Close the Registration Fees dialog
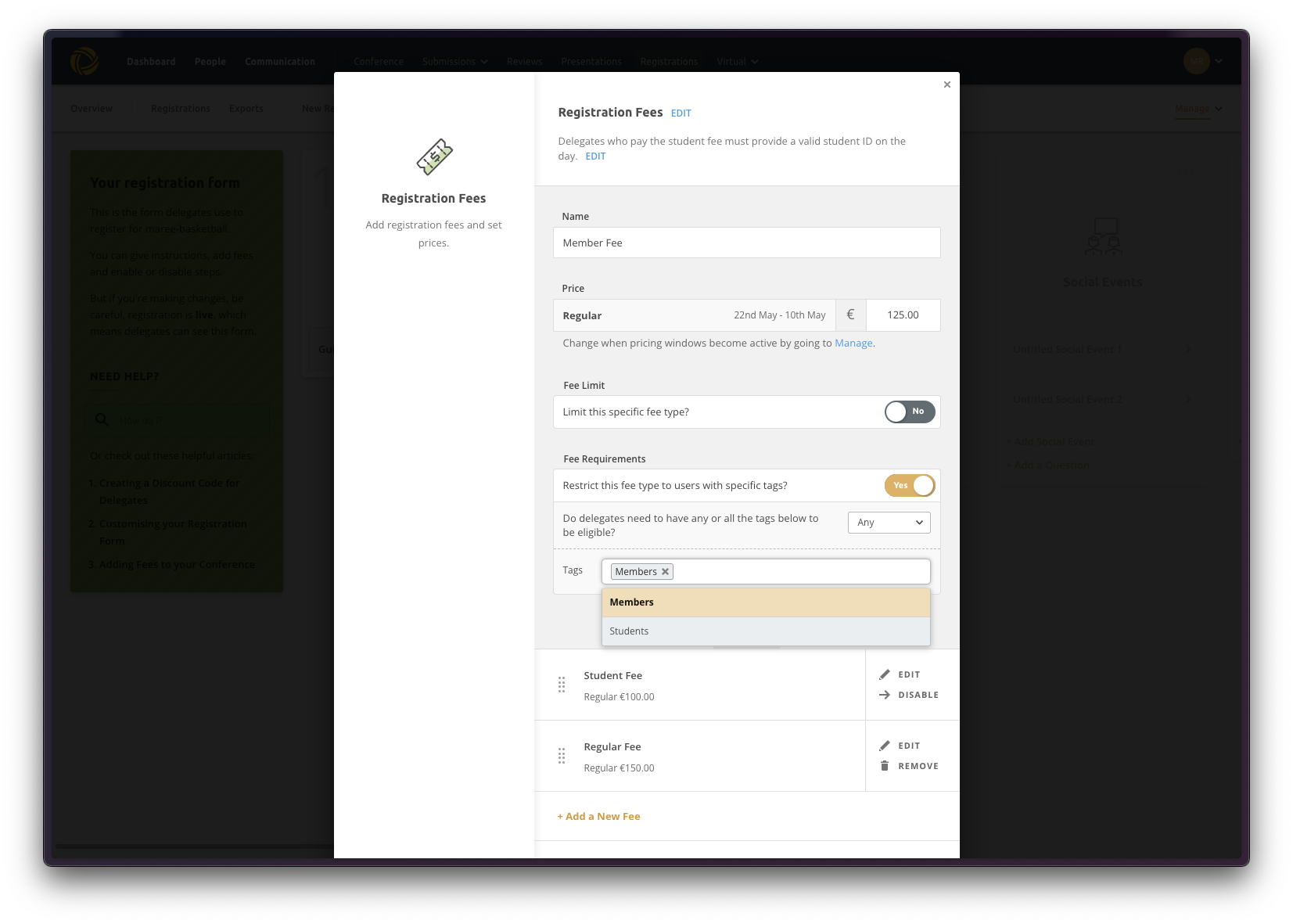Screen dimensions: 1293x924 pos(946,84)
